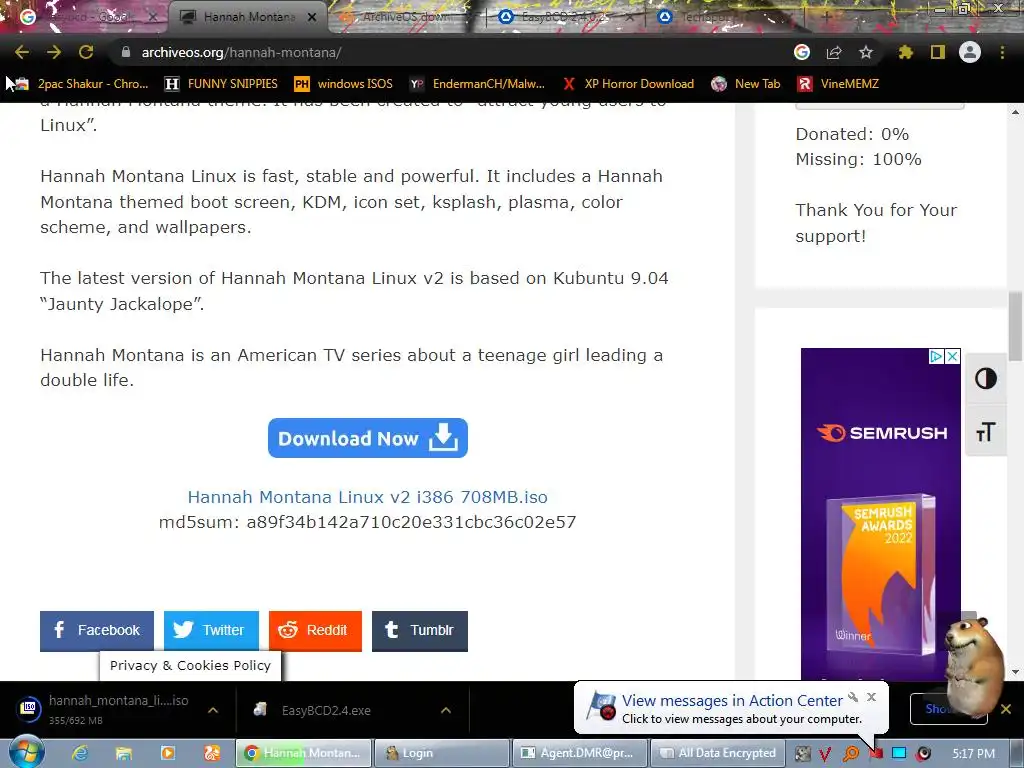Open the Windows Media Player taskbar icon

(167, 753)
